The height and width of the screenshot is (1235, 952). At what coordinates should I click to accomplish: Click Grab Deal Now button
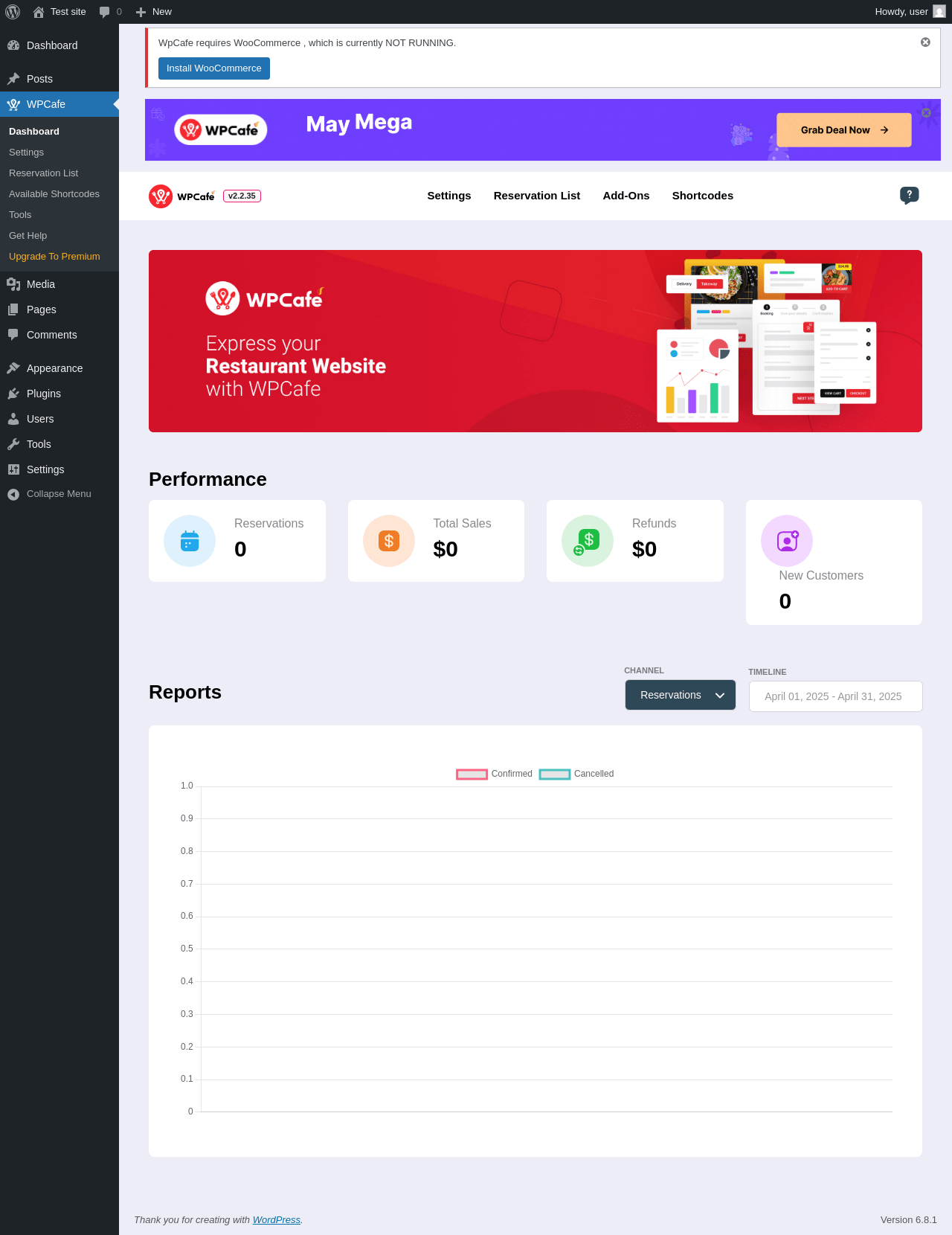coord(844,130)
